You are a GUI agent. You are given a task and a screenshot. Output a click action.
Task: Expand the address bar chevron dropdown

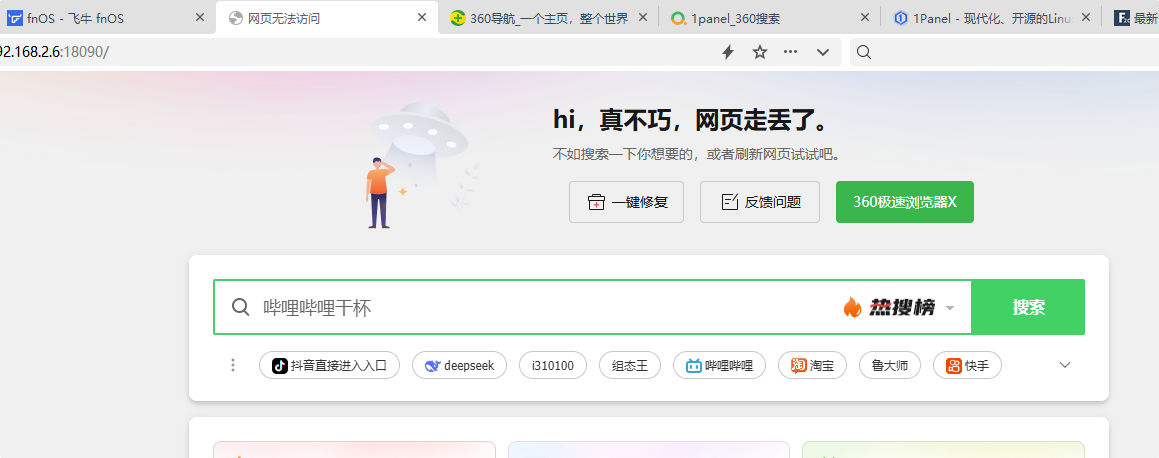tap(823, 52)
